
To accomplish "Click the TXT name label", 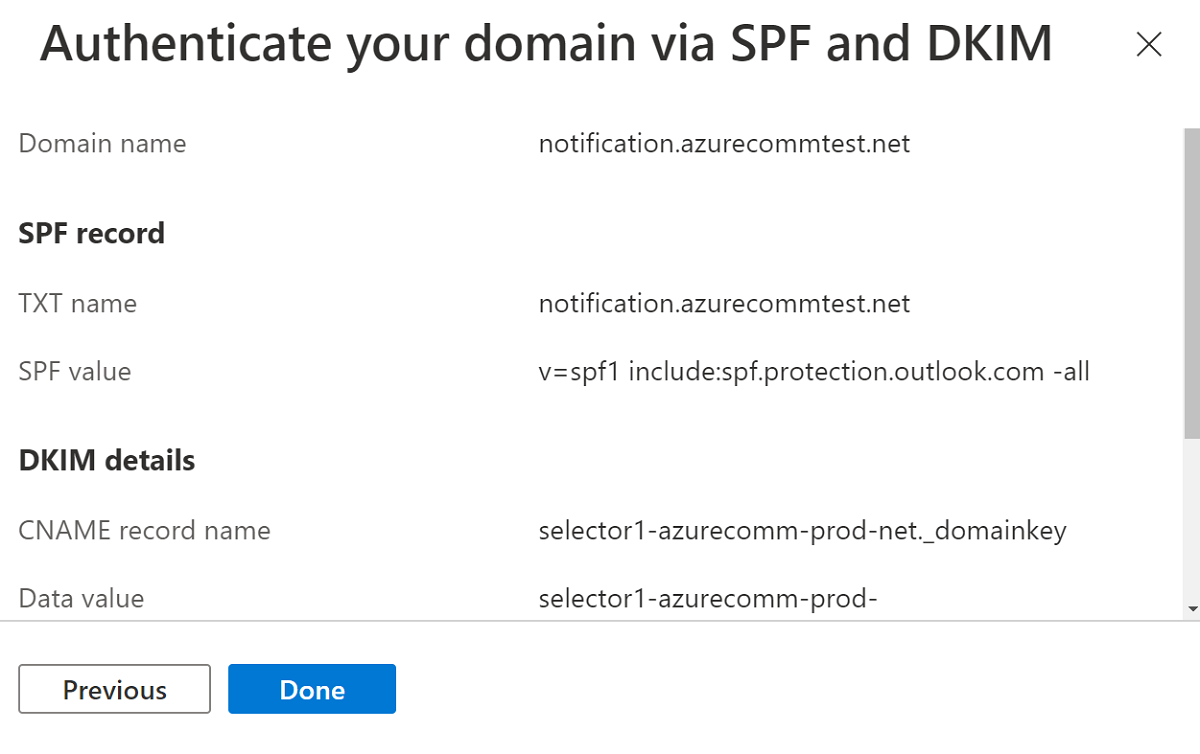I will [x=77, y=303].
